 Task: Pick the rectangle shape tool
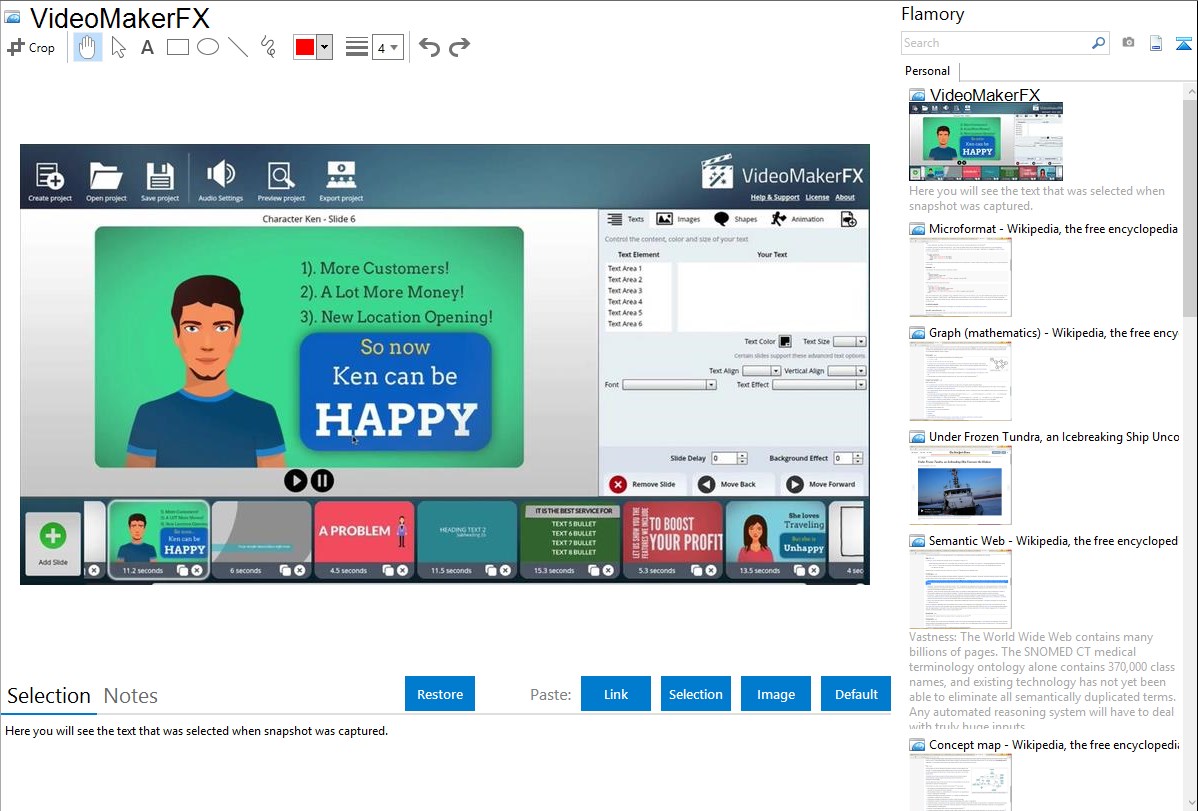tap(177, 47)
